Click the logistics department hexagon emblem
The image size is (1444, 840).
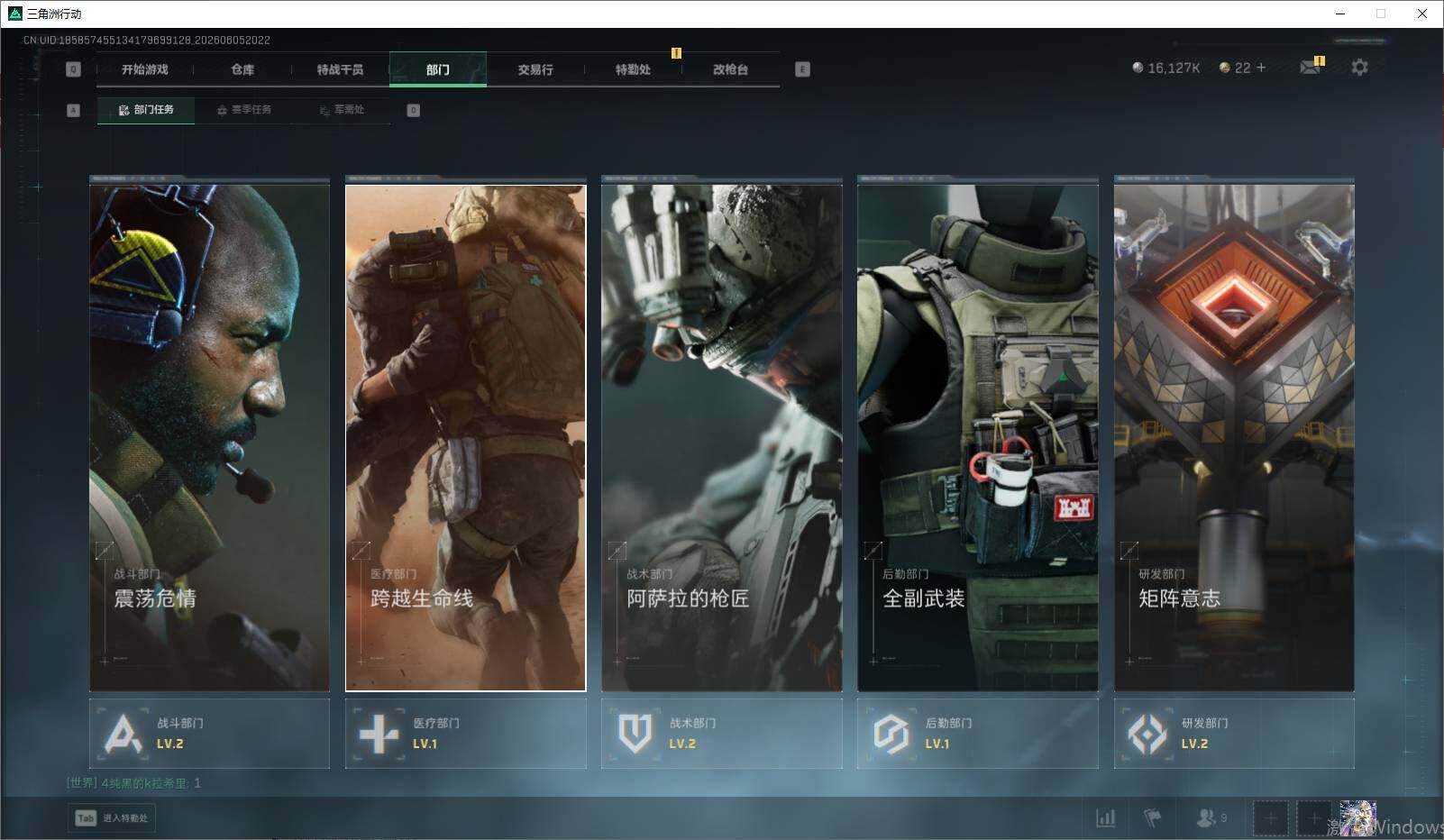pos(891,734)
